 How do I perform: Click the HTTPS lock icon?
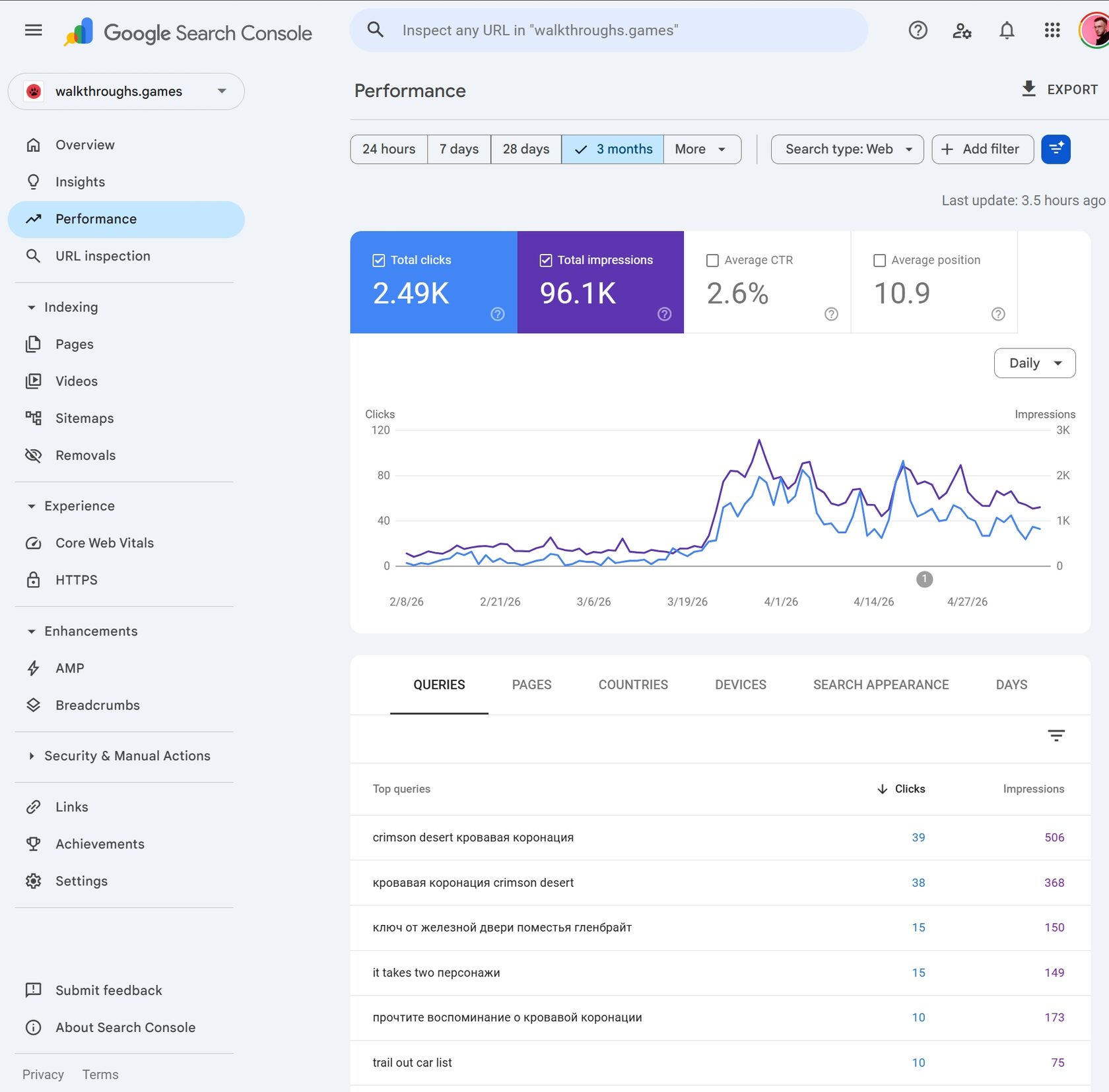(x=33, y=580)
